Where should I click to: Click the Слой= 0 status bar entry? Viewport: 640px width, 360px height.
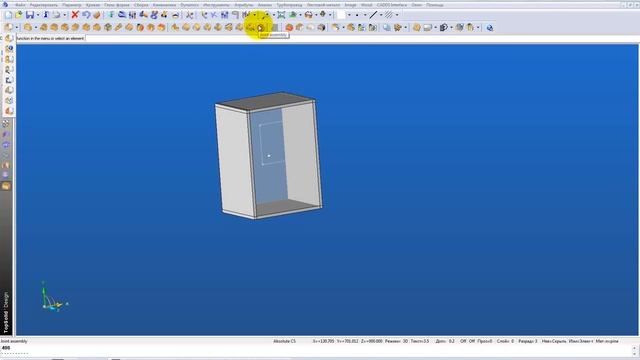(x=505, y=341)
